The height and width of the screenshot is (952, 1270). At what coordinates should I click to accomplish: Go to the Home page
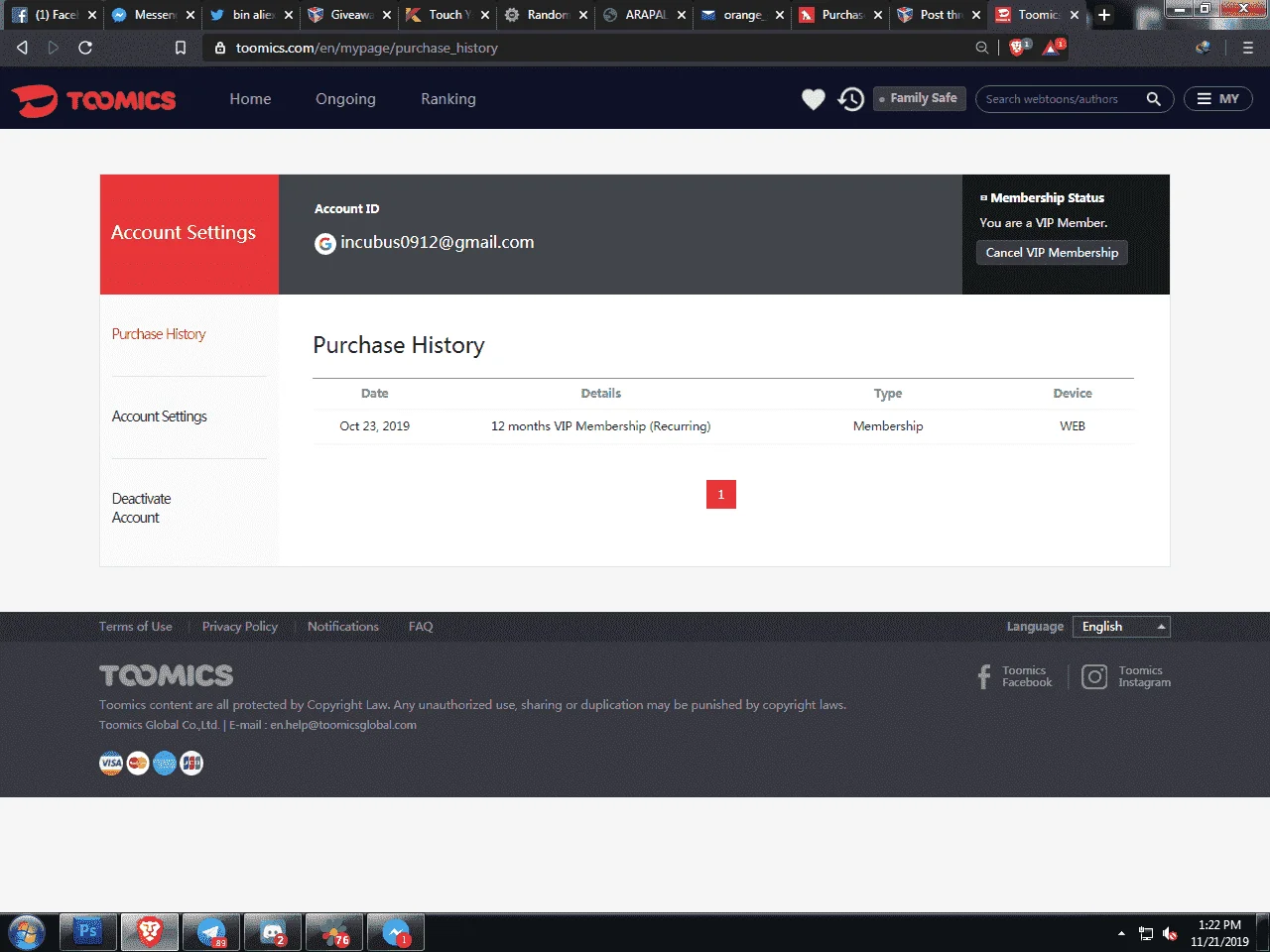(250, 99)
